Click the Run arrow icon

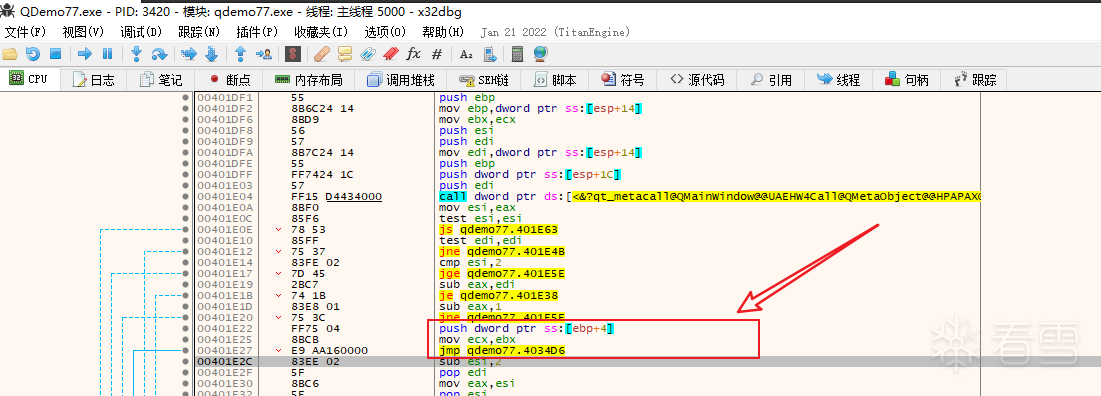click(85, 53)
